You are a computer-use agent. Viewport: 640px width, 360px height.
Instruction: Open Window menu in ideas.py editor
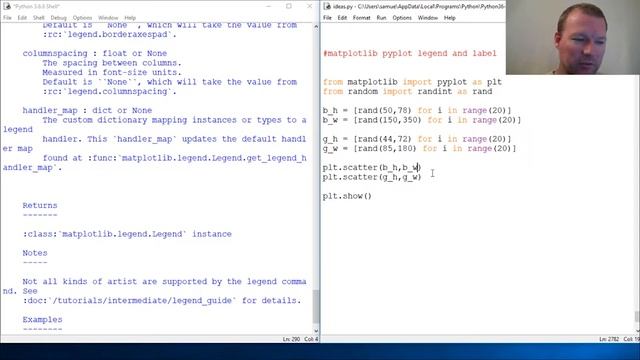(x=428, y=18)
